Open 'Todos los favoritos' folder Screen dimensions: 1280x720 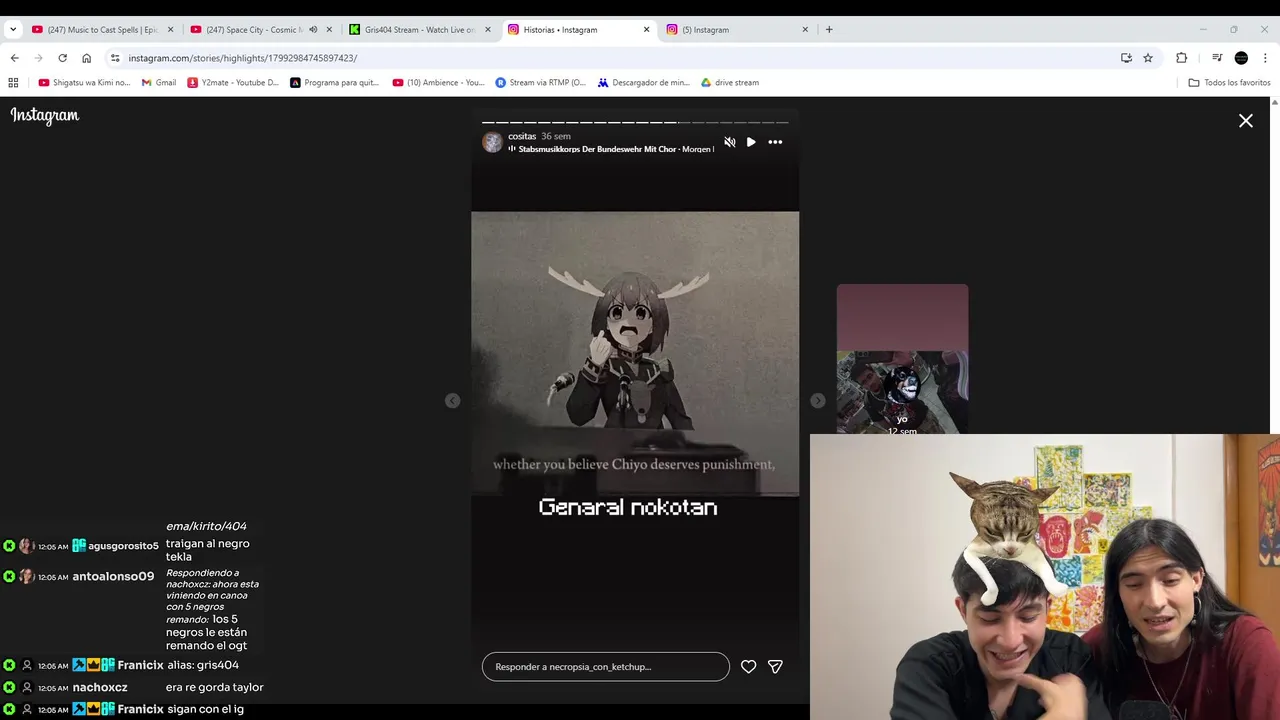pos(1229,83)
